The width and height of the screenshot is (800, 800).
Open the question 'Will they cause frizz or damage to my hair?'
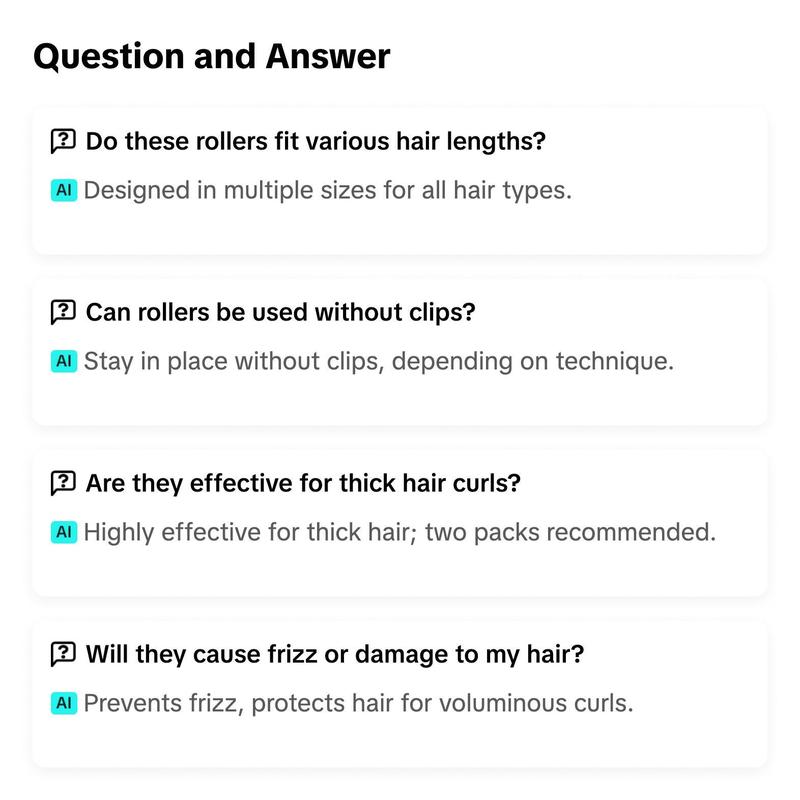(335, 654)
